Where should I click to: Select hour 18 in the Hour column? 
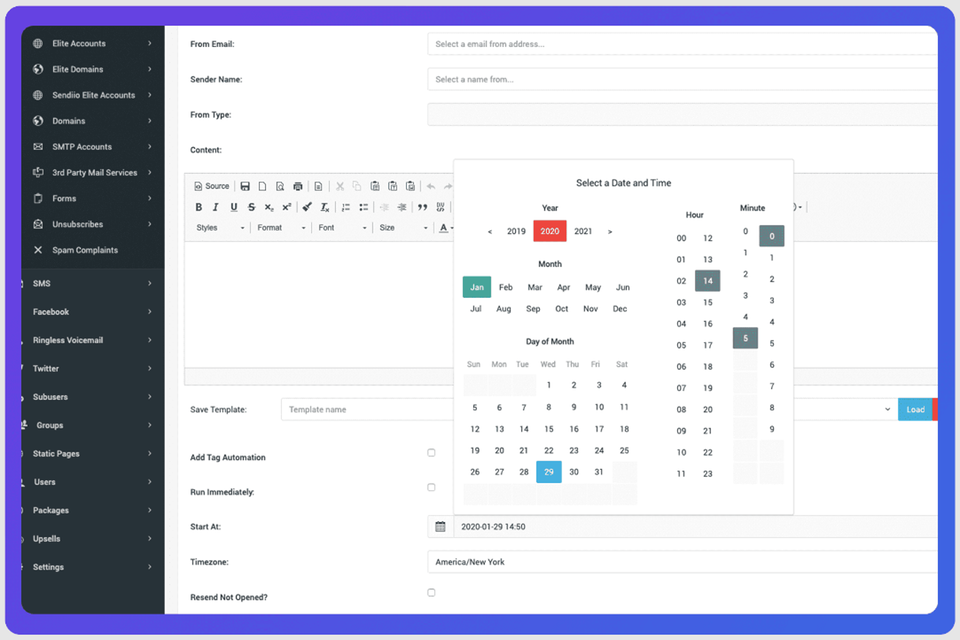pos(708,366)
